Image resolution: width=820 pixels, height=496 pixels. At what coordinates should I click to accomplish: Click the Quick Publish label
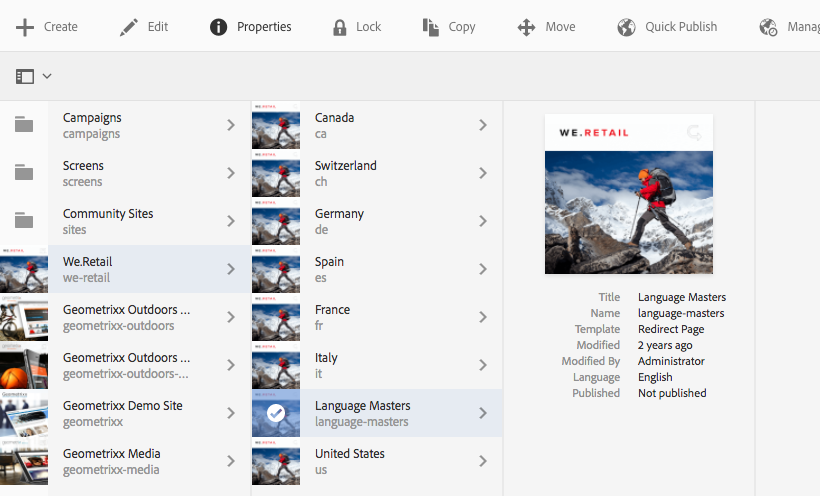681,27
